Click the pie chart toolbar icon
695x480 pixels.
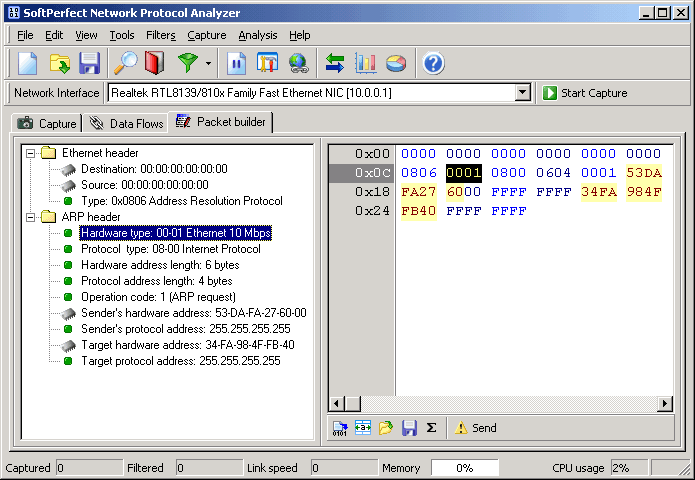(x=396, y=64)
